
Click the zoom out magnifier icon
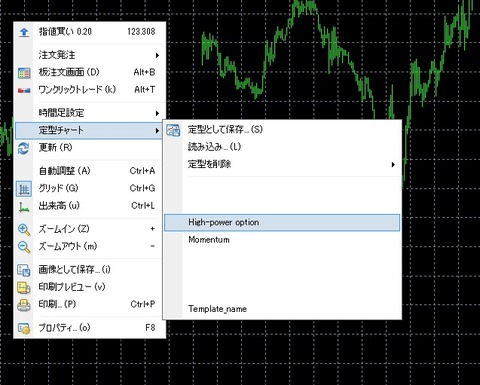point(24,247)
